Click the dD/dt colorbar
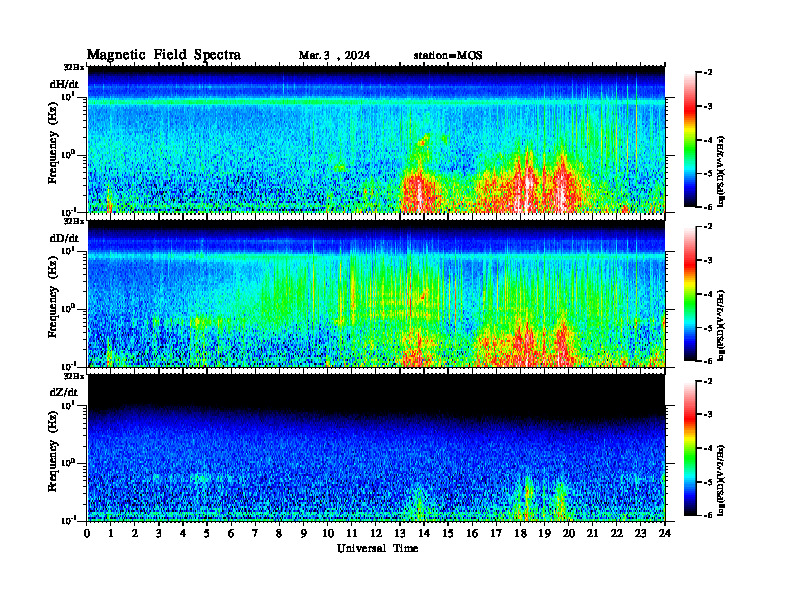The image size is (792, 612). [689, 294]
